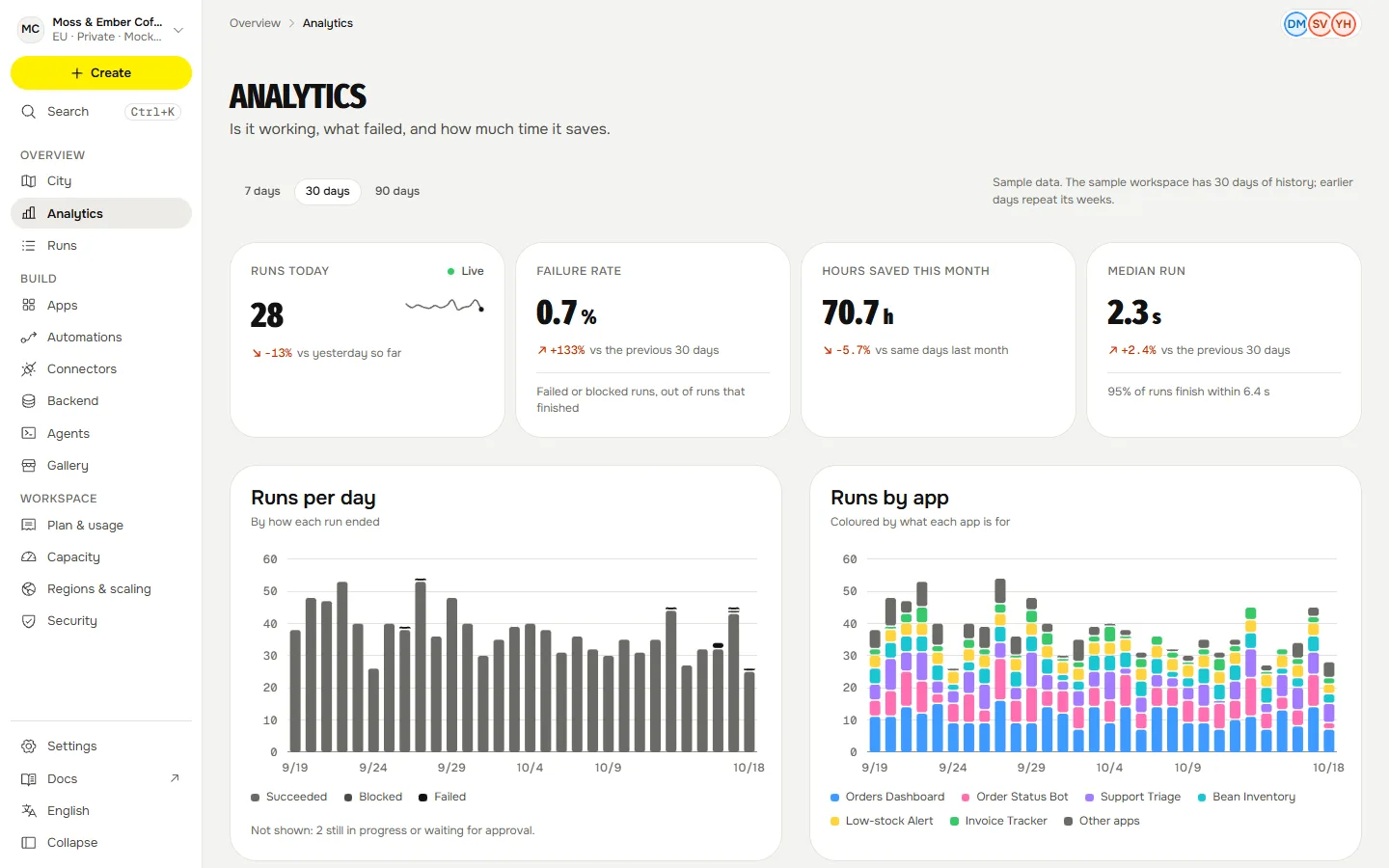This screenshot has height=868, width=1389.
Task: Click the Docs external link arrow
Action: [x=175, y=778]
